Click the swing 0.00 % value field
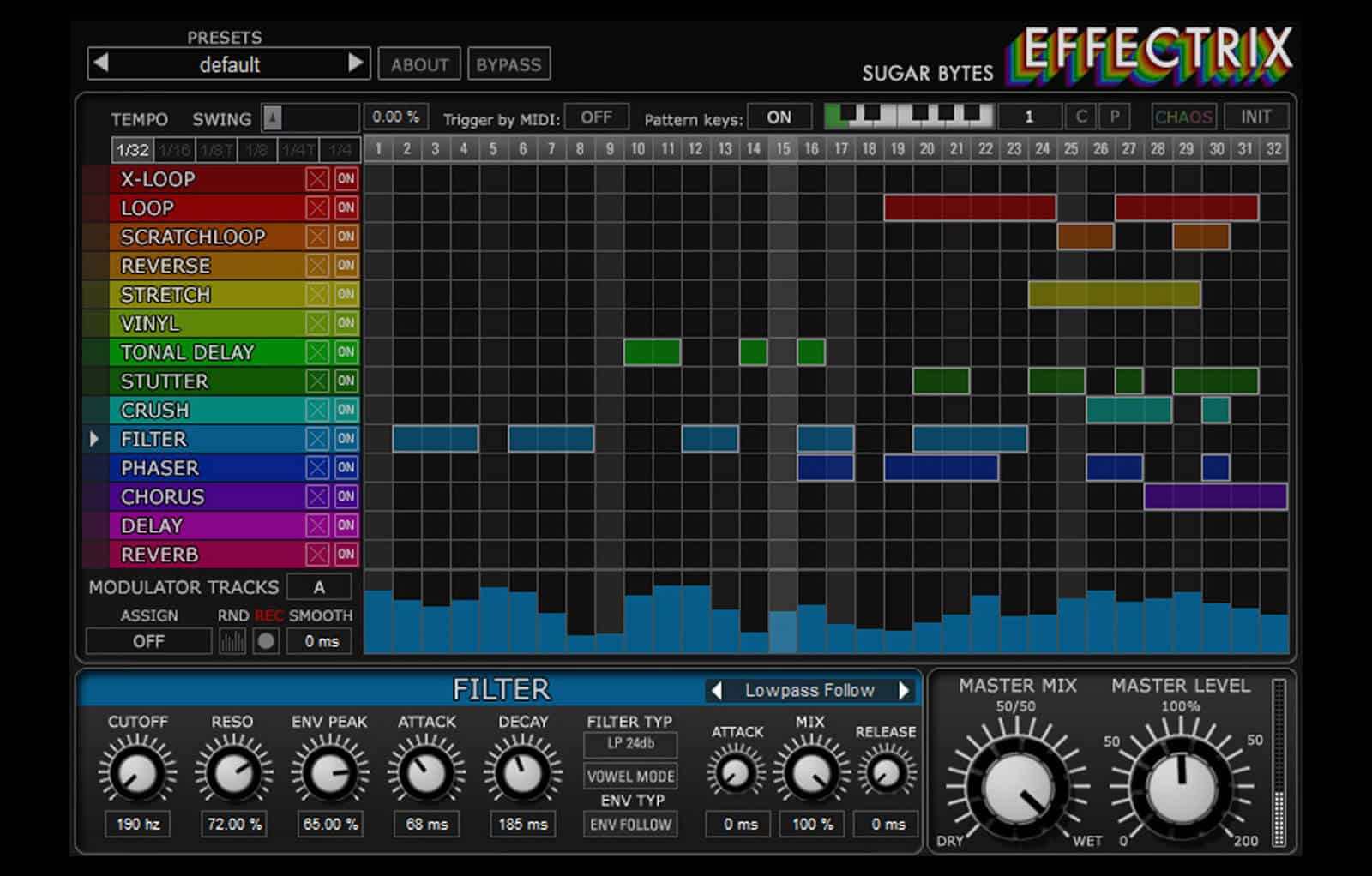1372x876 pixels. (x=395, y=117)
